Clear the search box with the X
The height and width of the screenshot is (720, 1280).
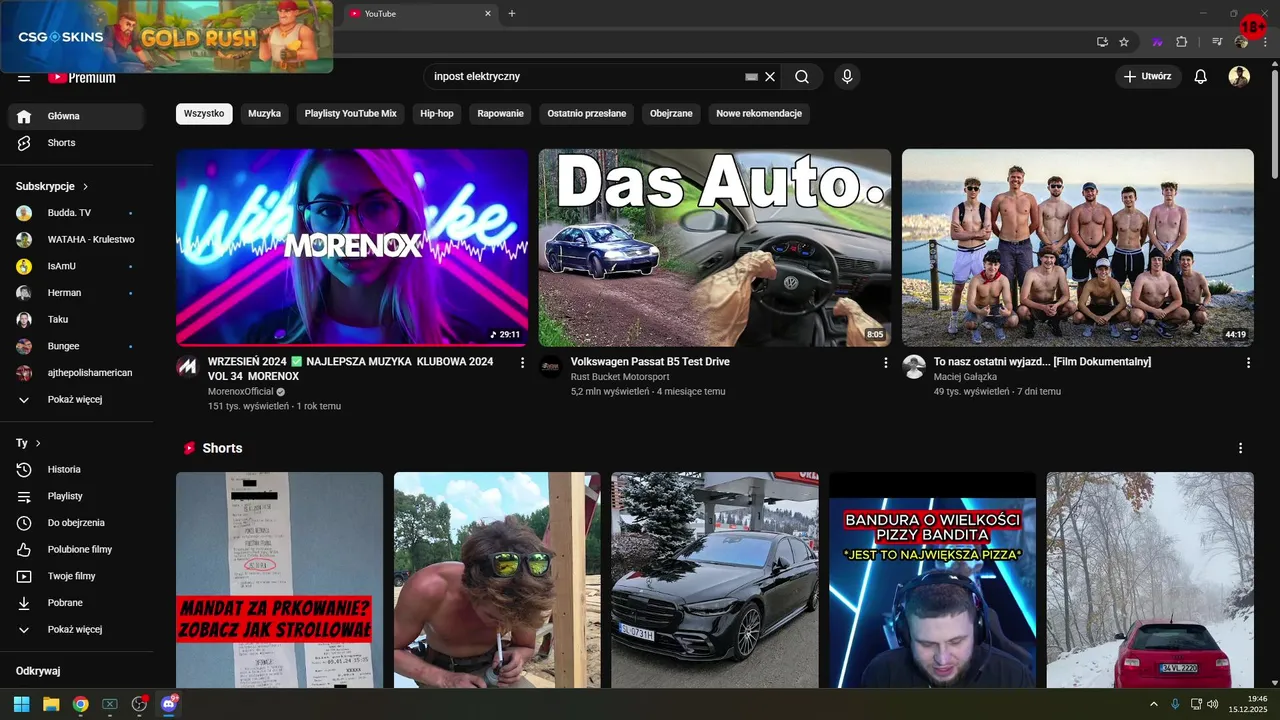(770, 76)
